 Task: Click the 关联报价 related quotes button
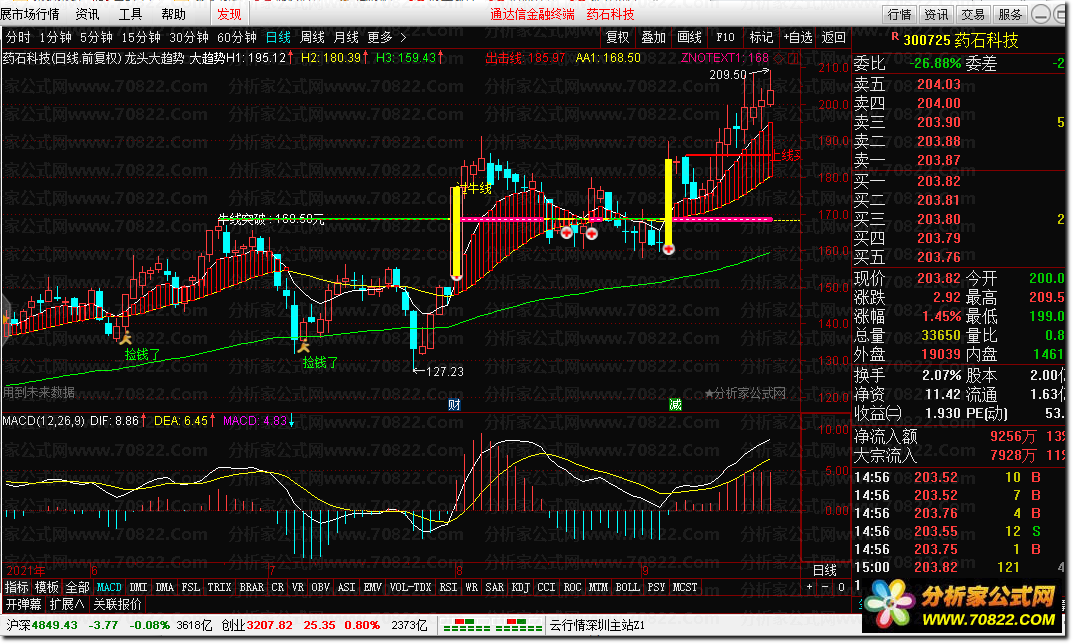click(x=118, y=604)
